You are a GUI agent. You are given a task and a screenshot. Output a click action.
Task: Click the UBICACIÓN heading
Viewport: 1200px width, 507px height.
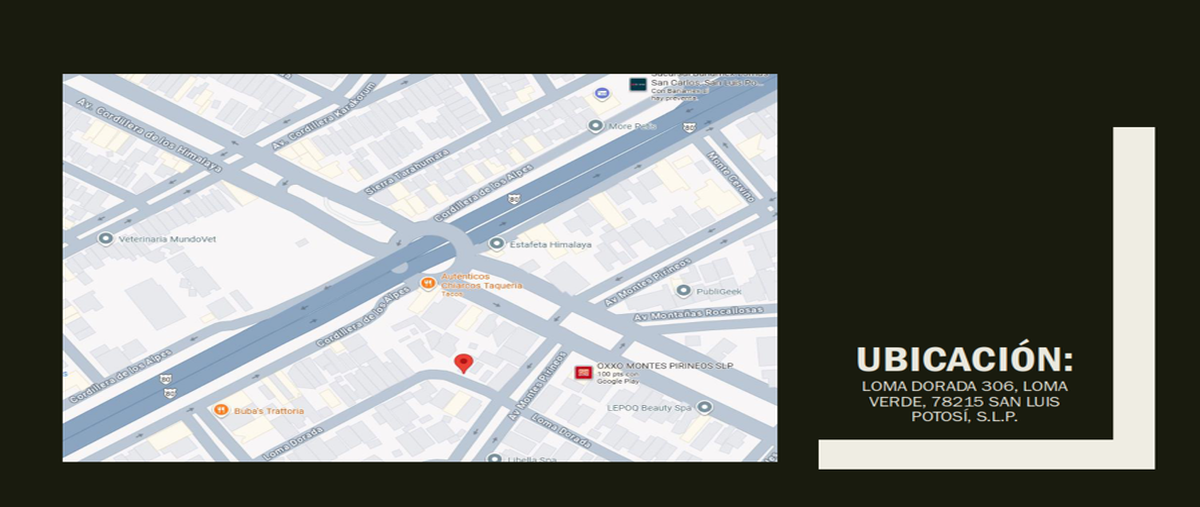(965, 360)
